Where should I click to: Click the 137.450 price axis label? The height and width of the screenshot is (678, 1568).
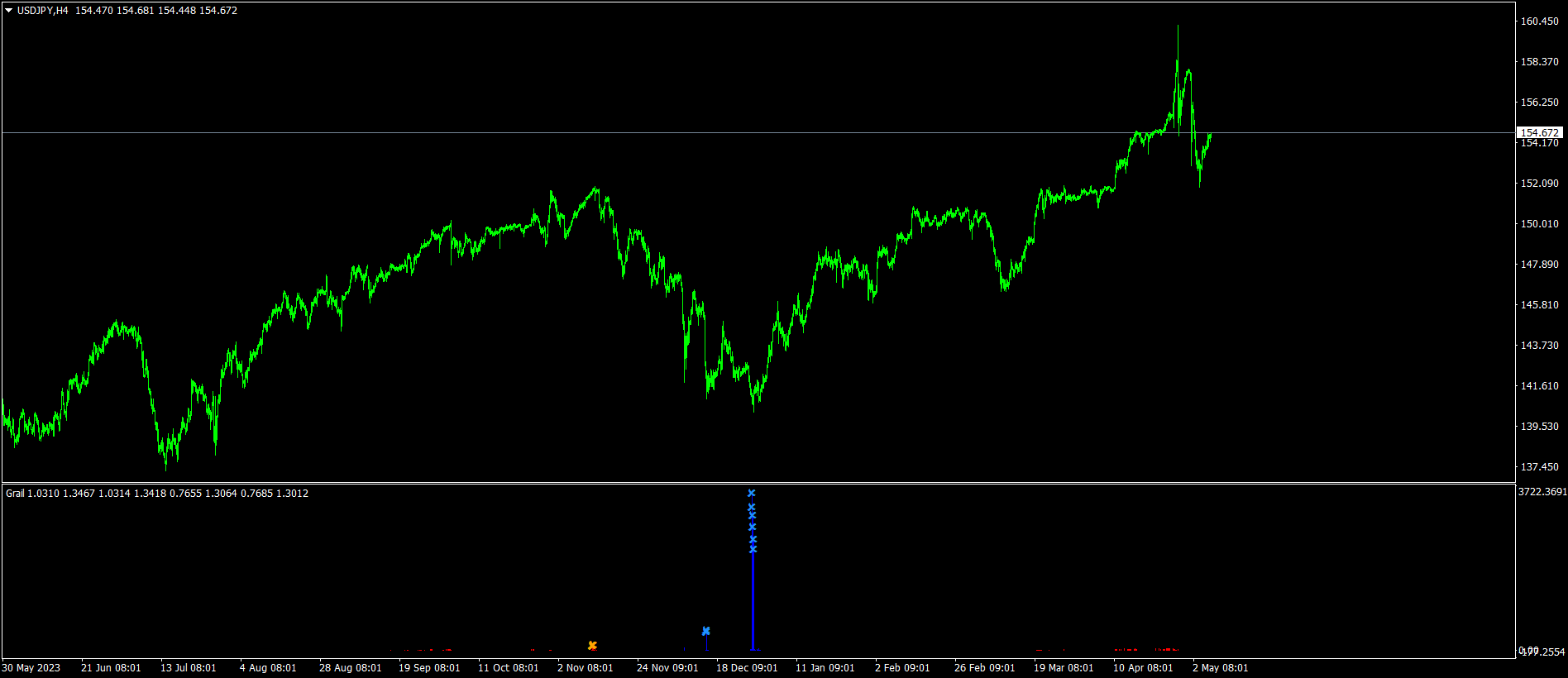pos(1539,467)
